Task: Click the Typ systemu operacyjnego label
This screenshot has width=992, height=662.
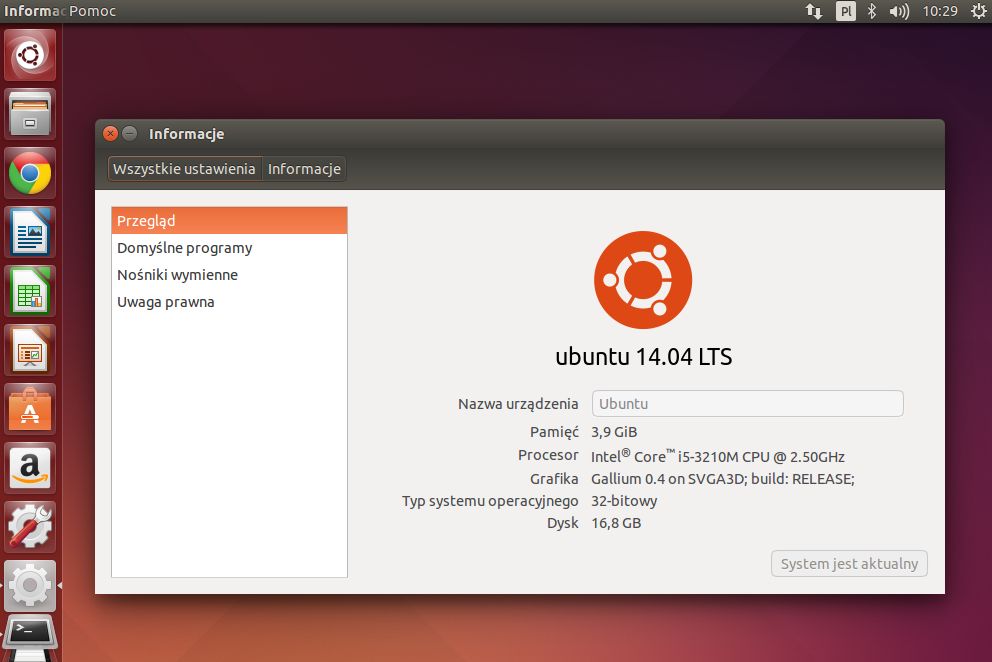Action: click(490, 501)
